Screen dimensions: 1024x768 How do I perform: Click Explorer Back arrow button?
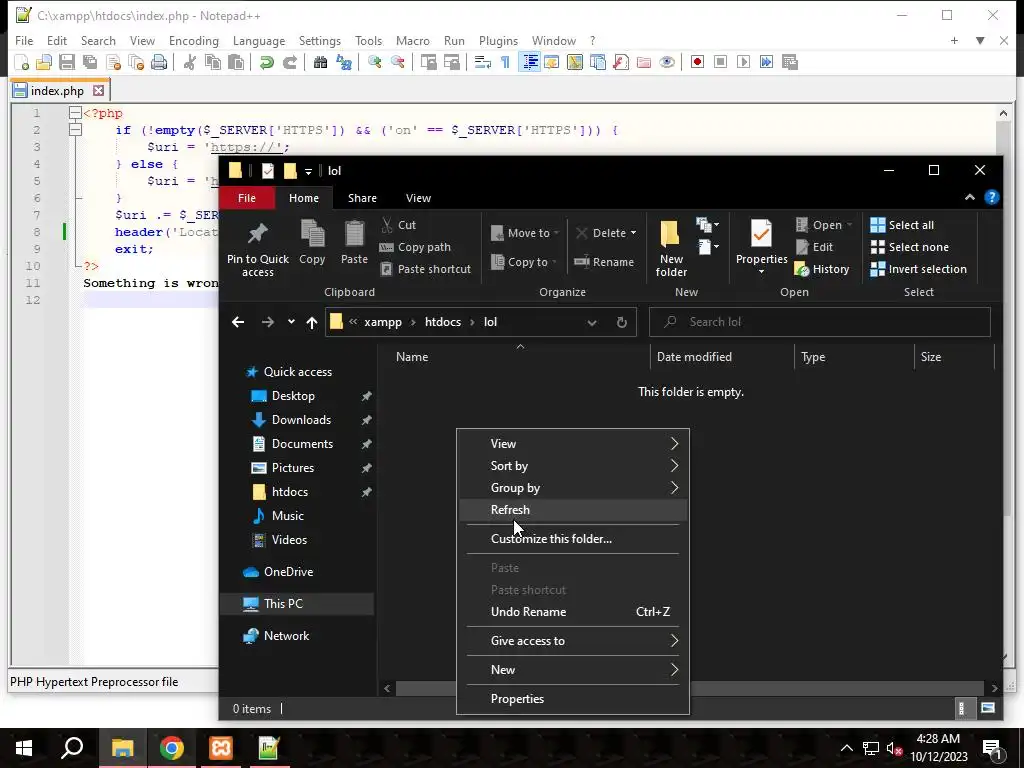(x=238, y=322)
